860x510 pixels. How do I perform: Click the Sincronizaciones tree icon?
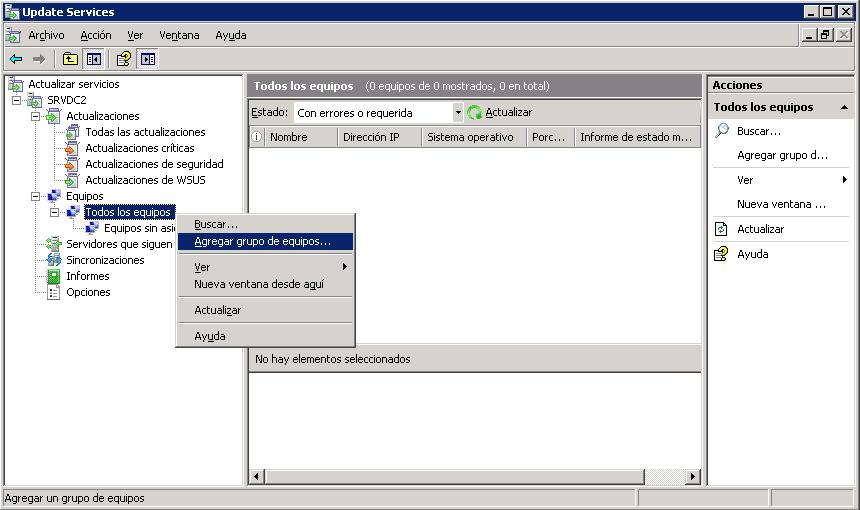click(x=54, y=260)
